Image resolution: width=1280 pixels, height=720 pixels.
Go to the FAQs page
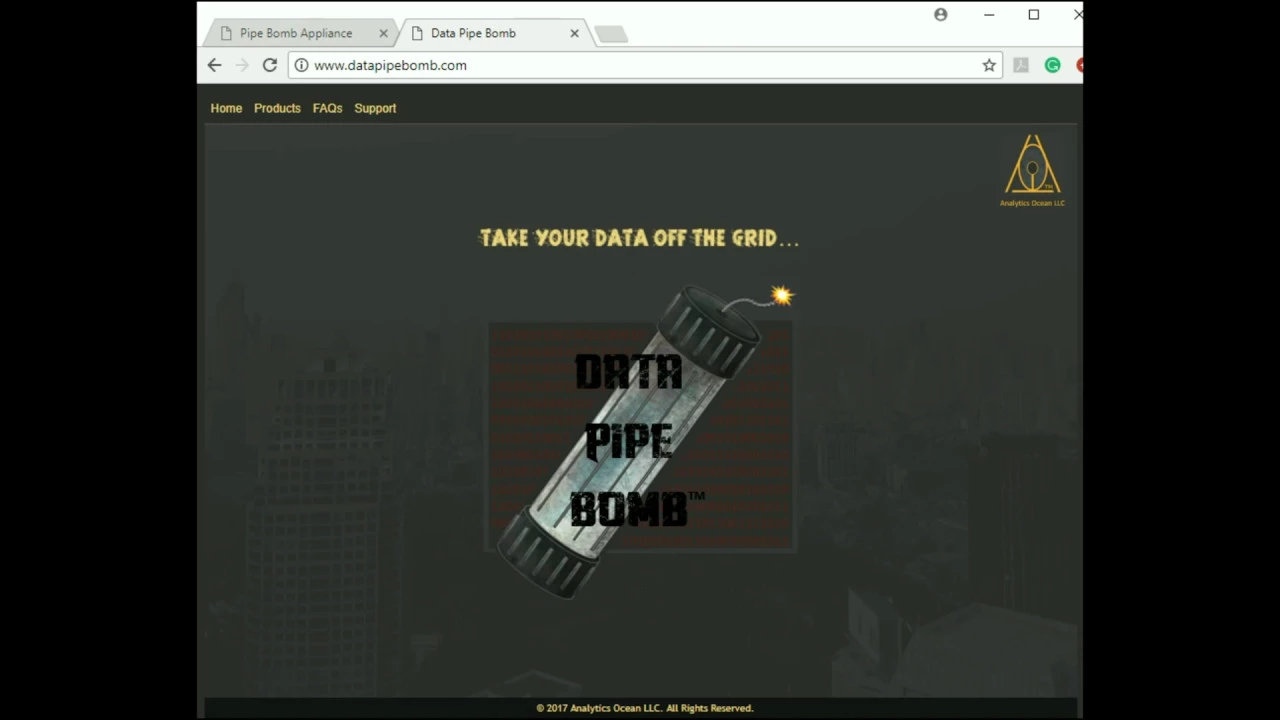tap(328, 108)
